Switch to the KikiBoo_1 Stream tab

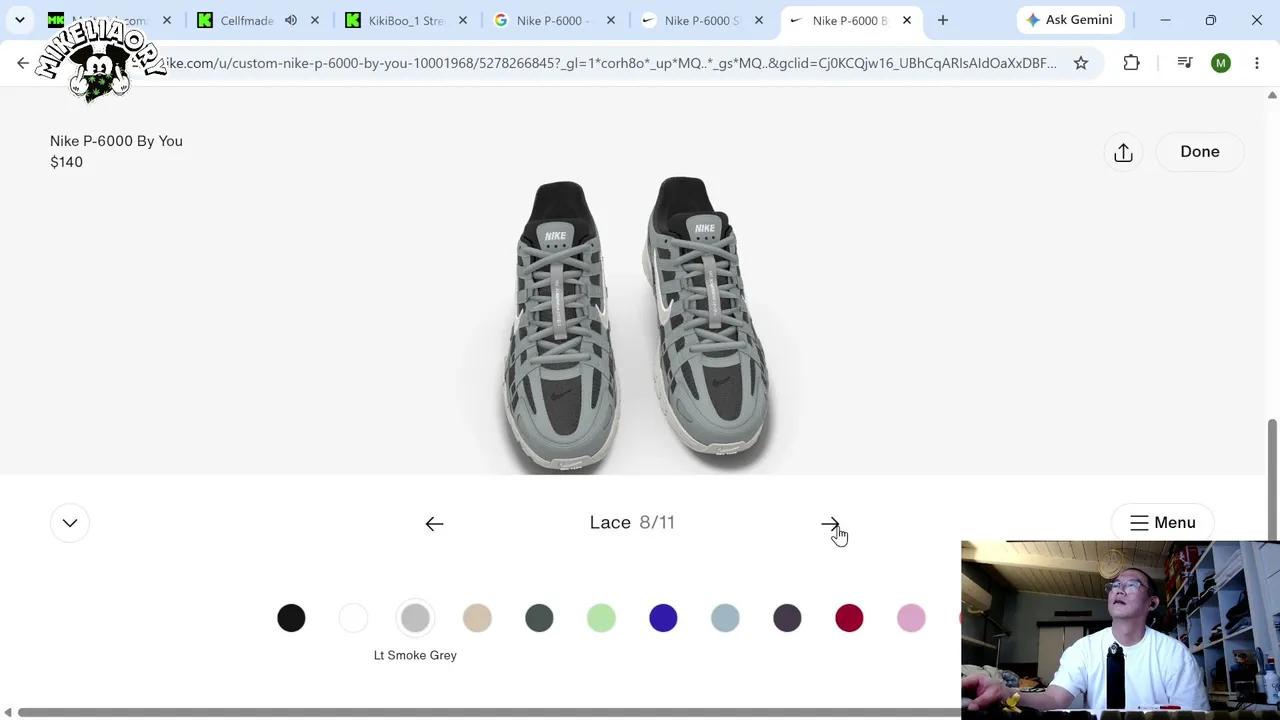[406, 20]
